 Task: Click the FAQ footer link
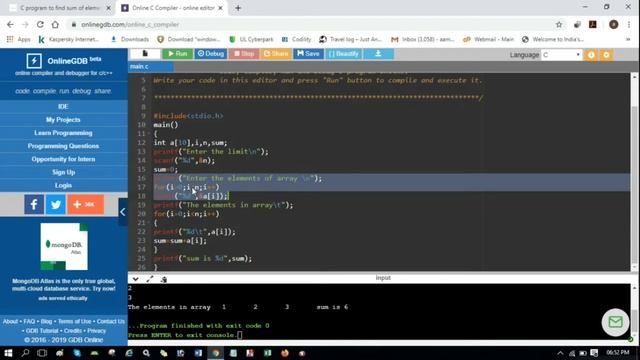(x=29, y=322)
